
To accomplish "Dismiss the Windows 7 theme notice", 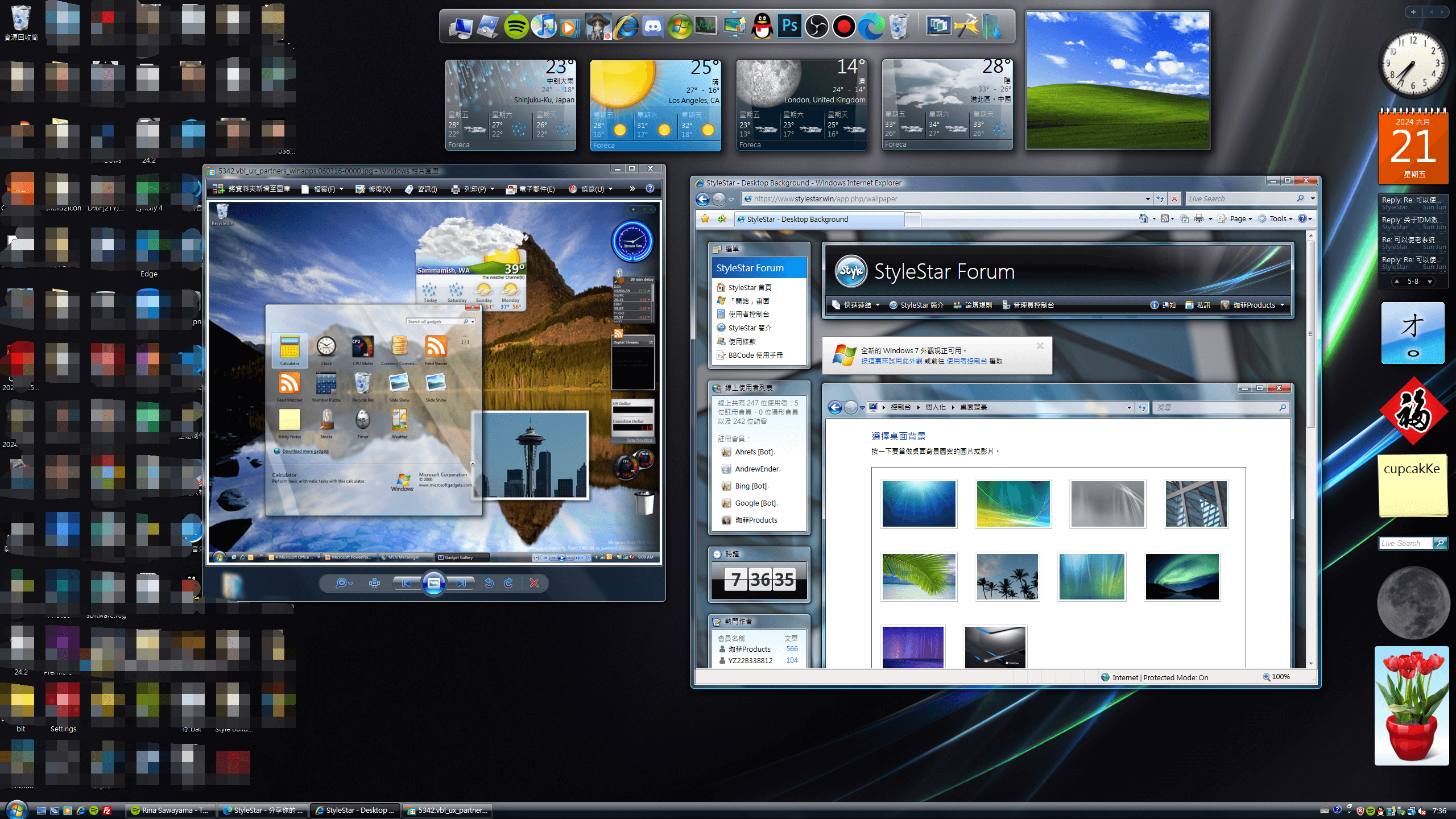I will 1040,345.
